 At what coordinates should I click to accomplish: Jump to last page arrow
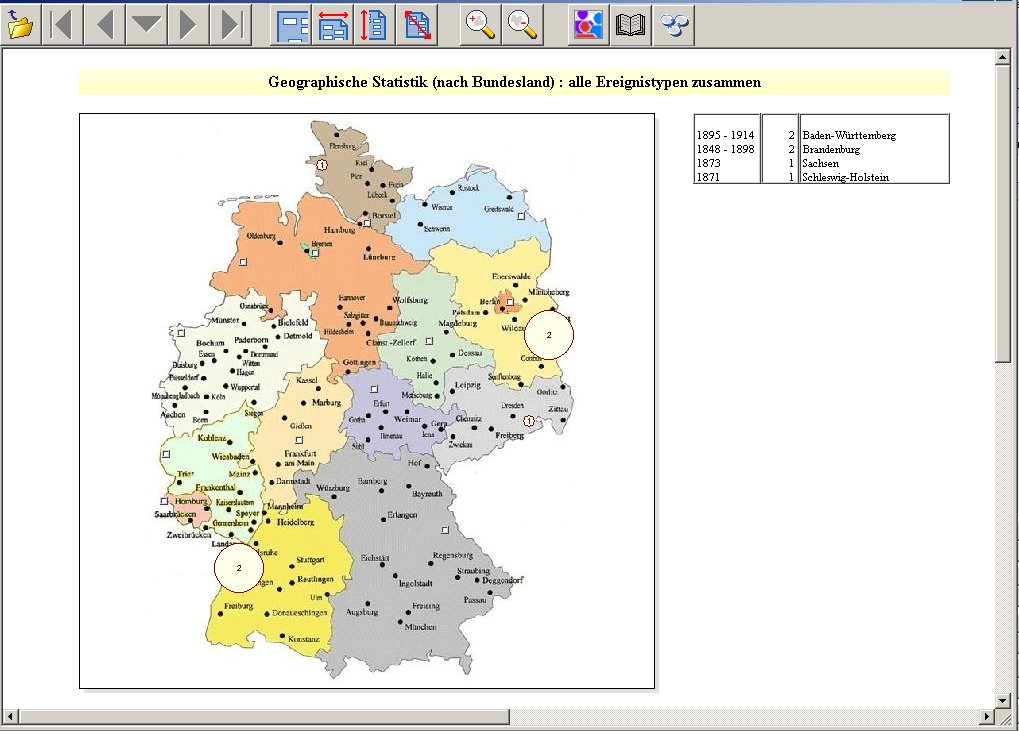(230, 25)
